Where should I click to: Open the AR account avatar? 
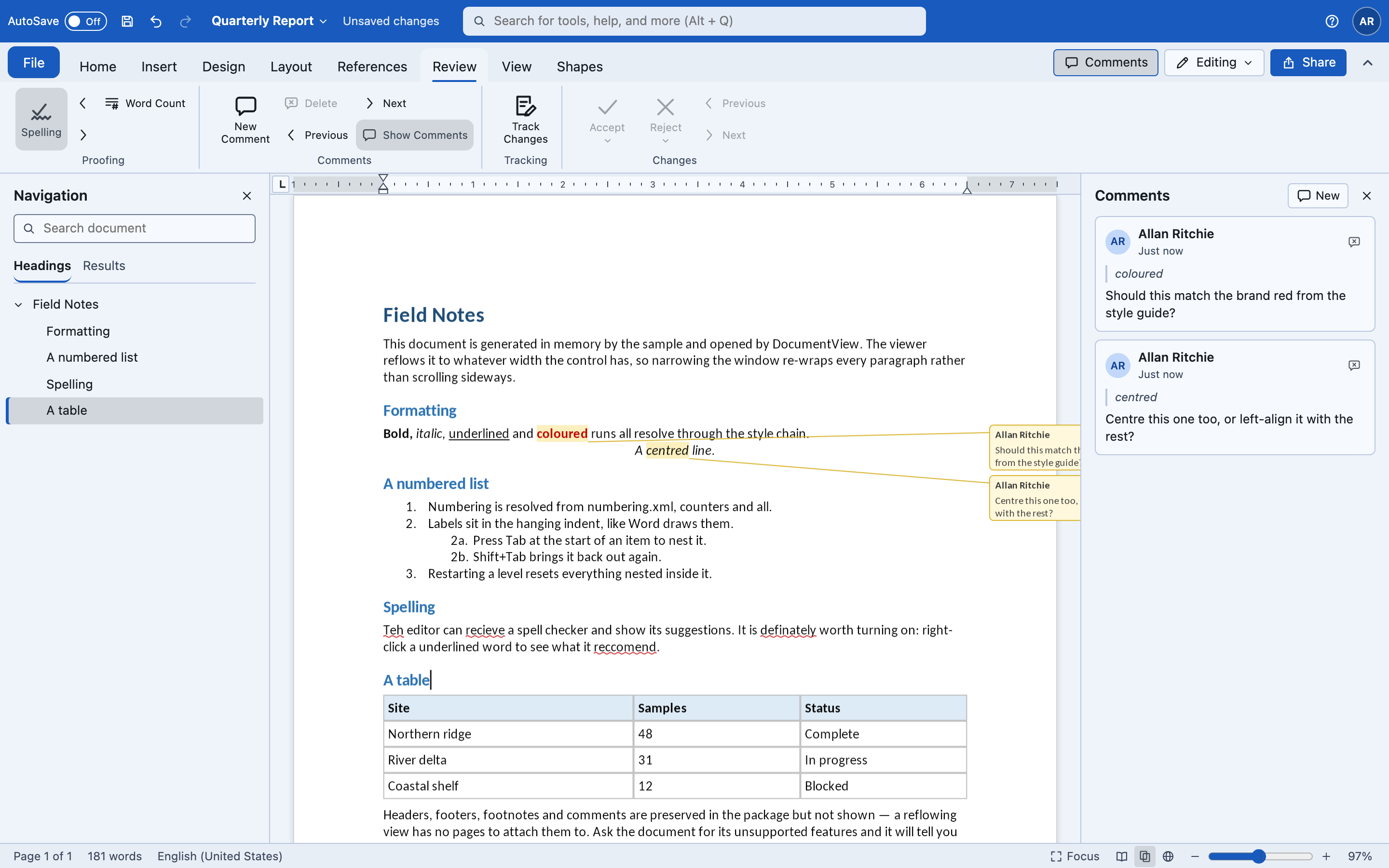coord(1366,21)
